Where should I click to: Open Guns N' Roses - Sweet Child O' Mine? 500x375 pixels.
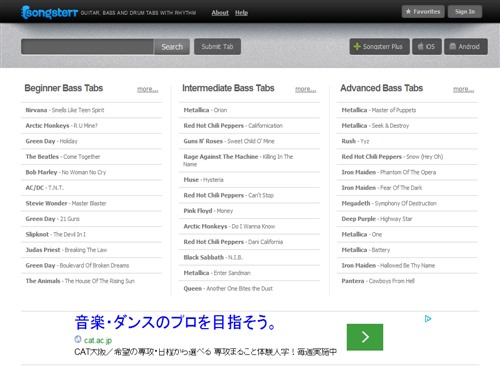tap(229, 141)
